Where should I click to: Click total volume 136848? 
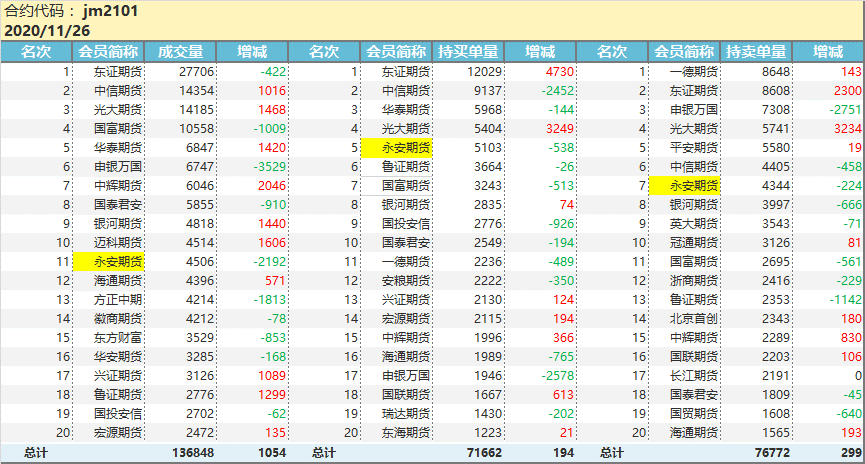193,453
